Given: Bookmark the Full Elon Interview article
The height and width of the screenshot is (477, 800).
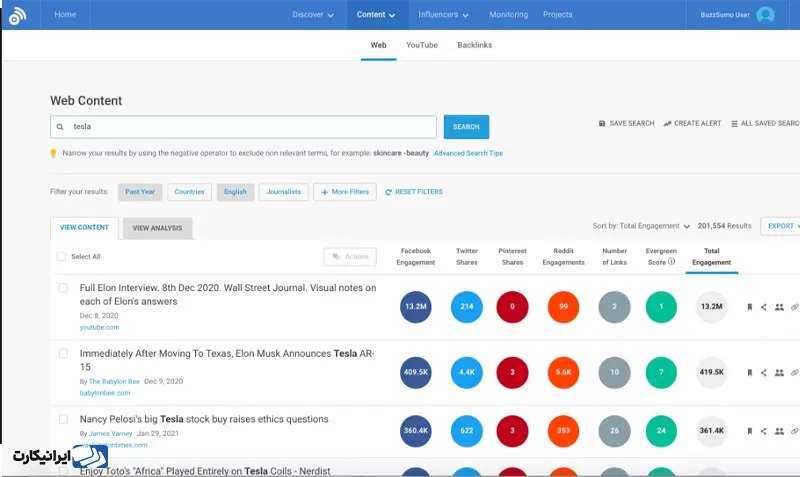Looking at the screenshot, I should pos(749,307).
